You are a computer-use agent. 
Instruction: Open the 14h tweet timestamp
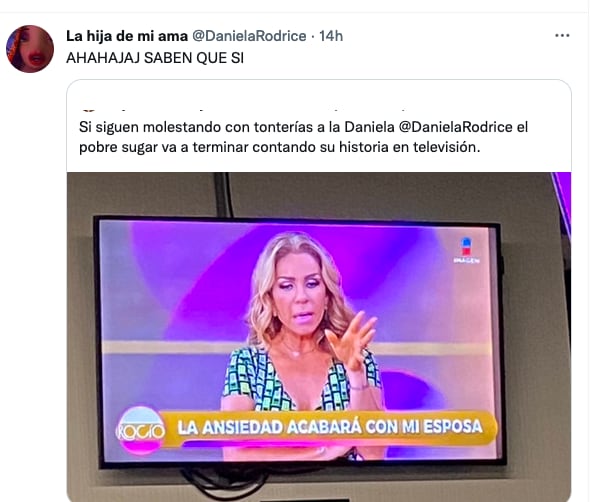[331, 36]
